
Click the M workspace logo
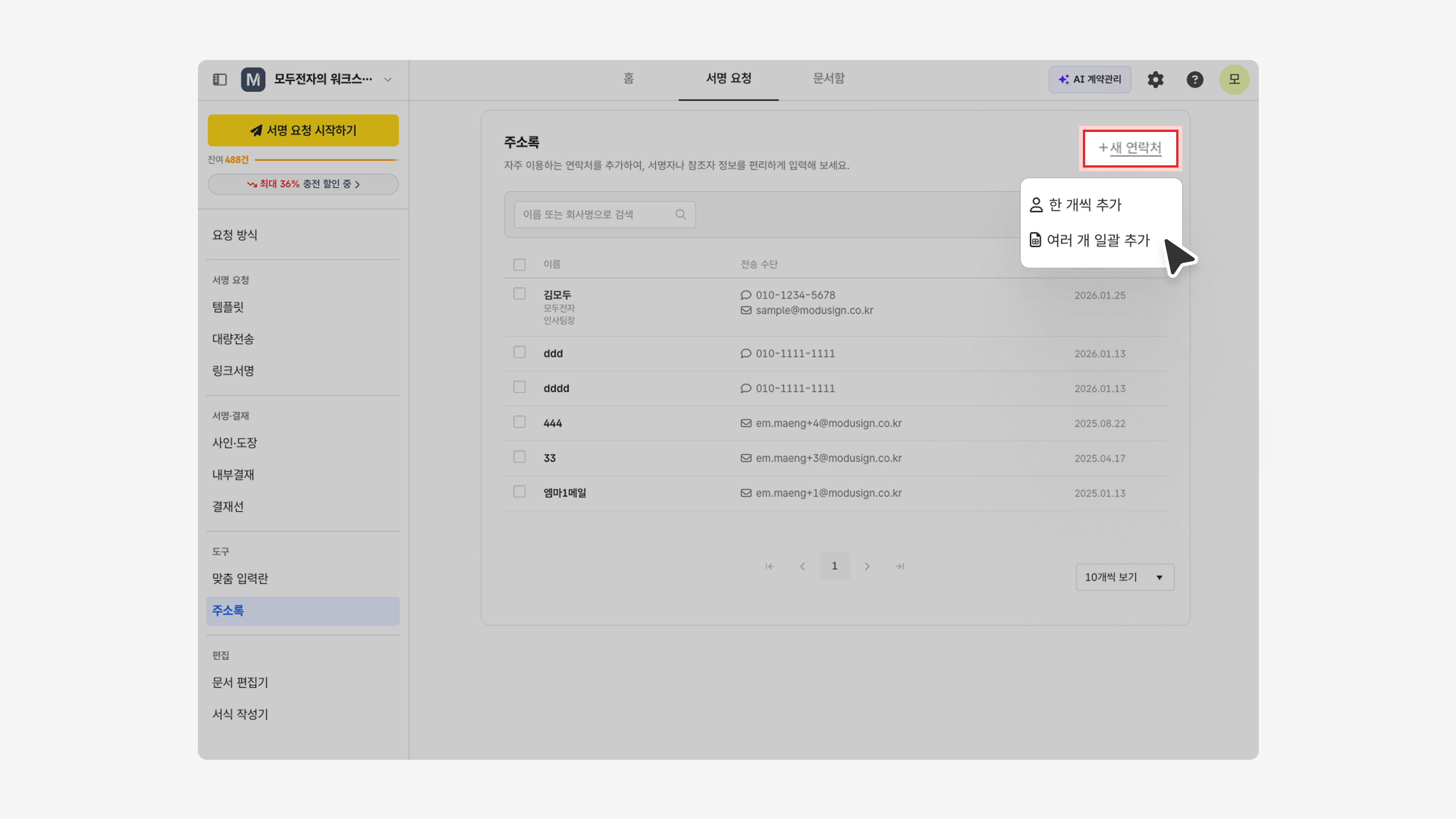pyautogui.click(x=253, y=80)
